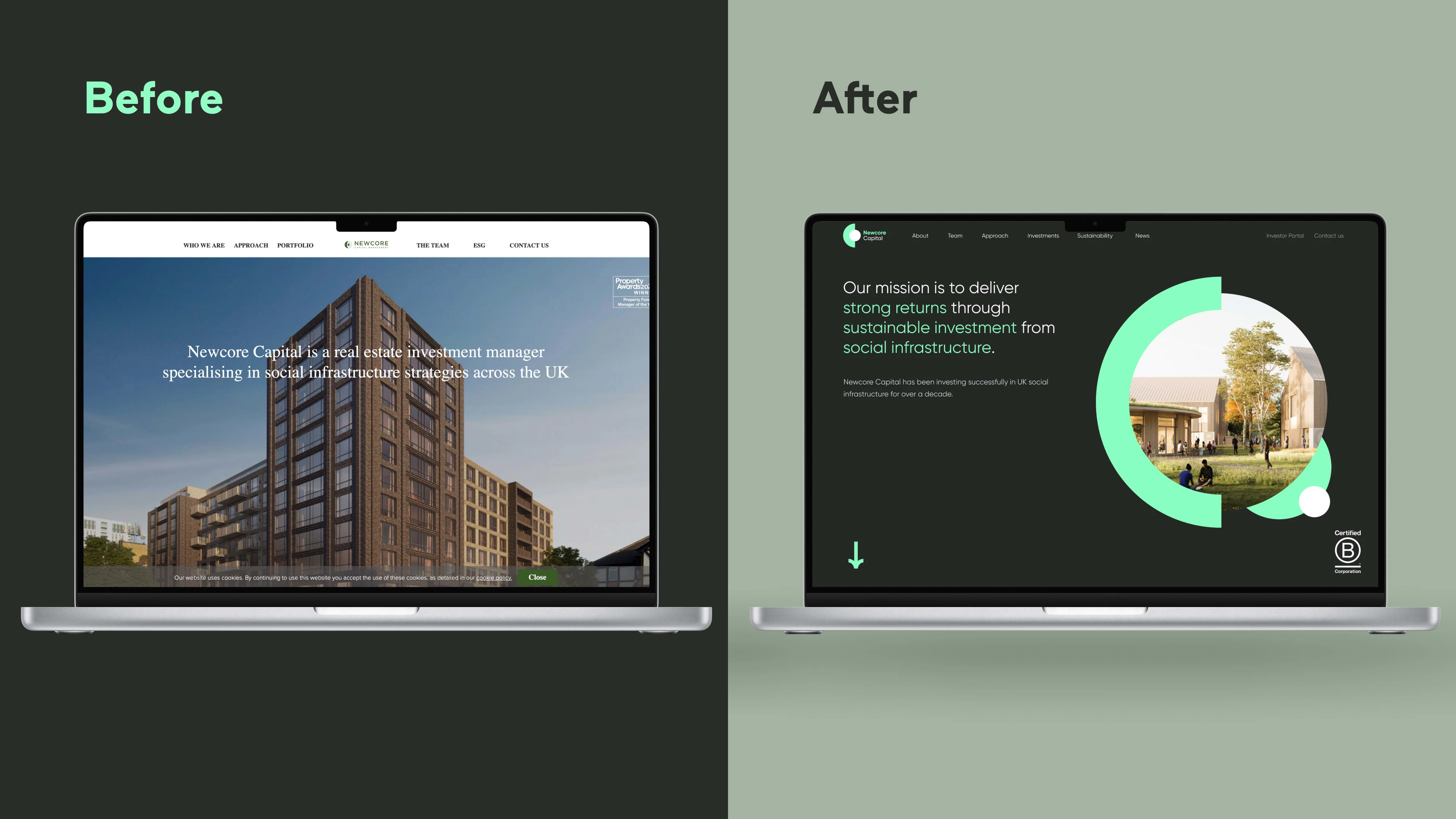Viewport: 1456px width, 819px height.
Task: Toggle the Investor Portal link visibility
Action: [1284, 235]
